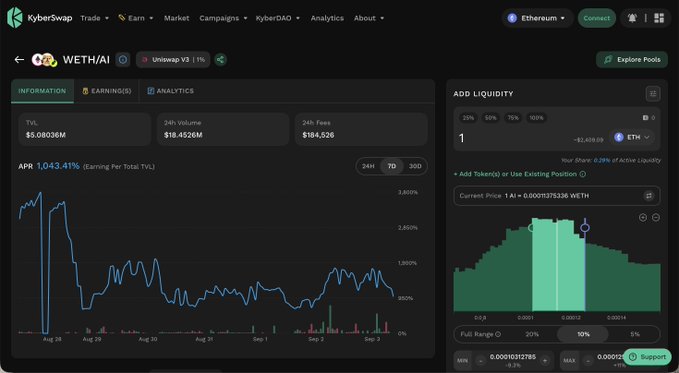Expand the Campaigns menu
The image size is (679, 373).
223,18
